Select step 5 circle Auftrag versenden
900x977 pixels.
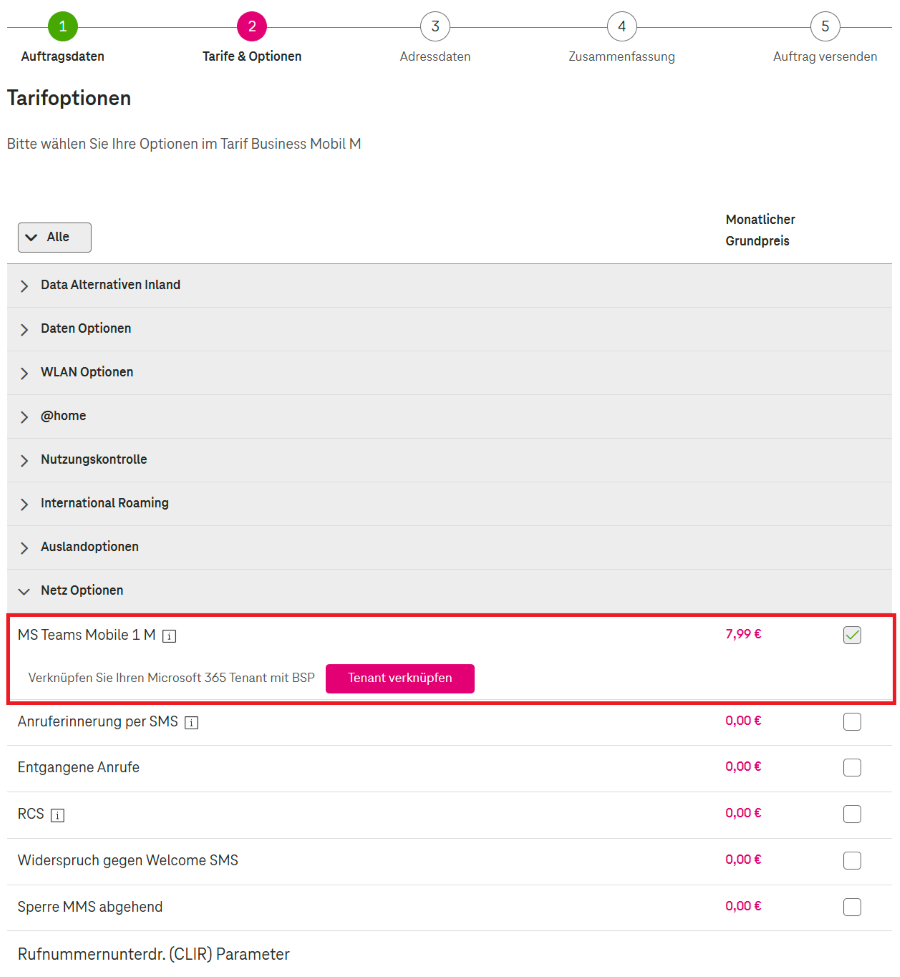825,26
